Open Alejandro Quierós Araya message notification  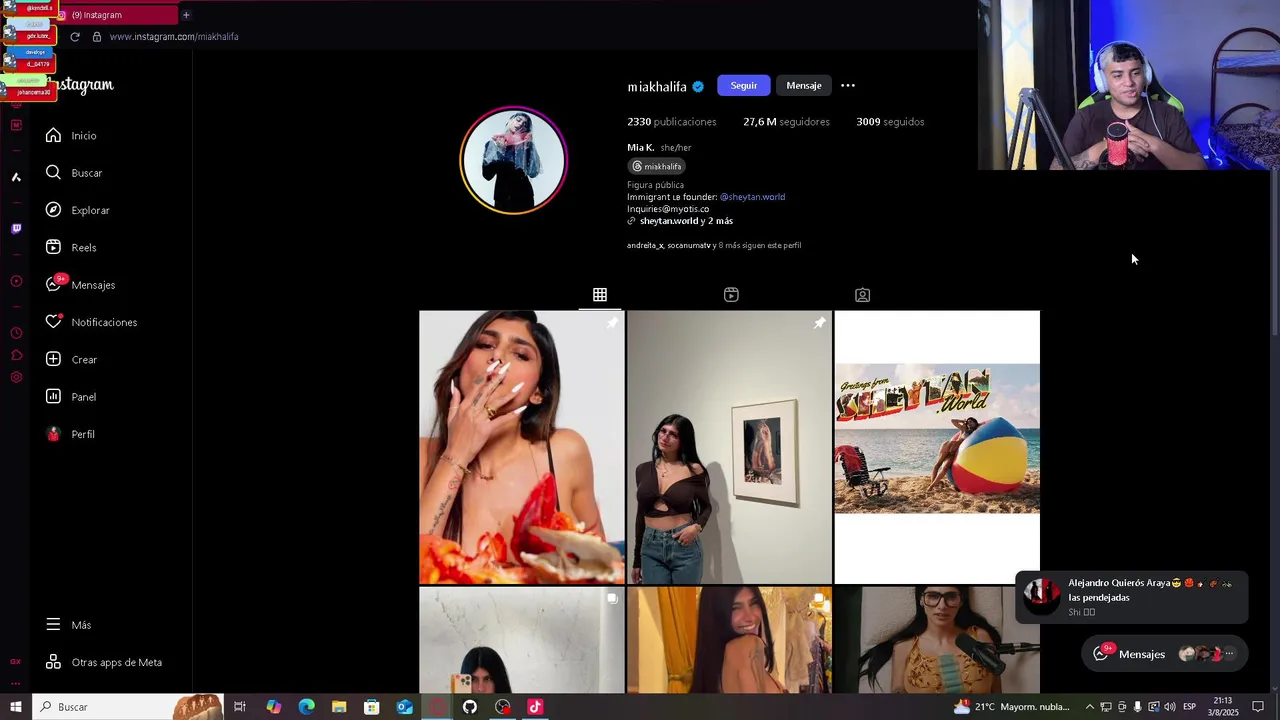(1132, 597)
